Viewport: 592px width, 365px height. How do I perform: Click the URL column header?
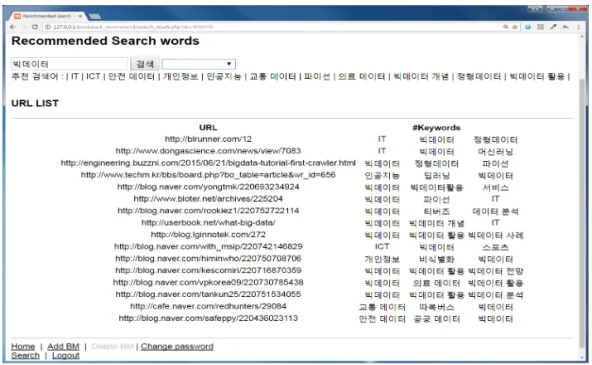(208, 128)
